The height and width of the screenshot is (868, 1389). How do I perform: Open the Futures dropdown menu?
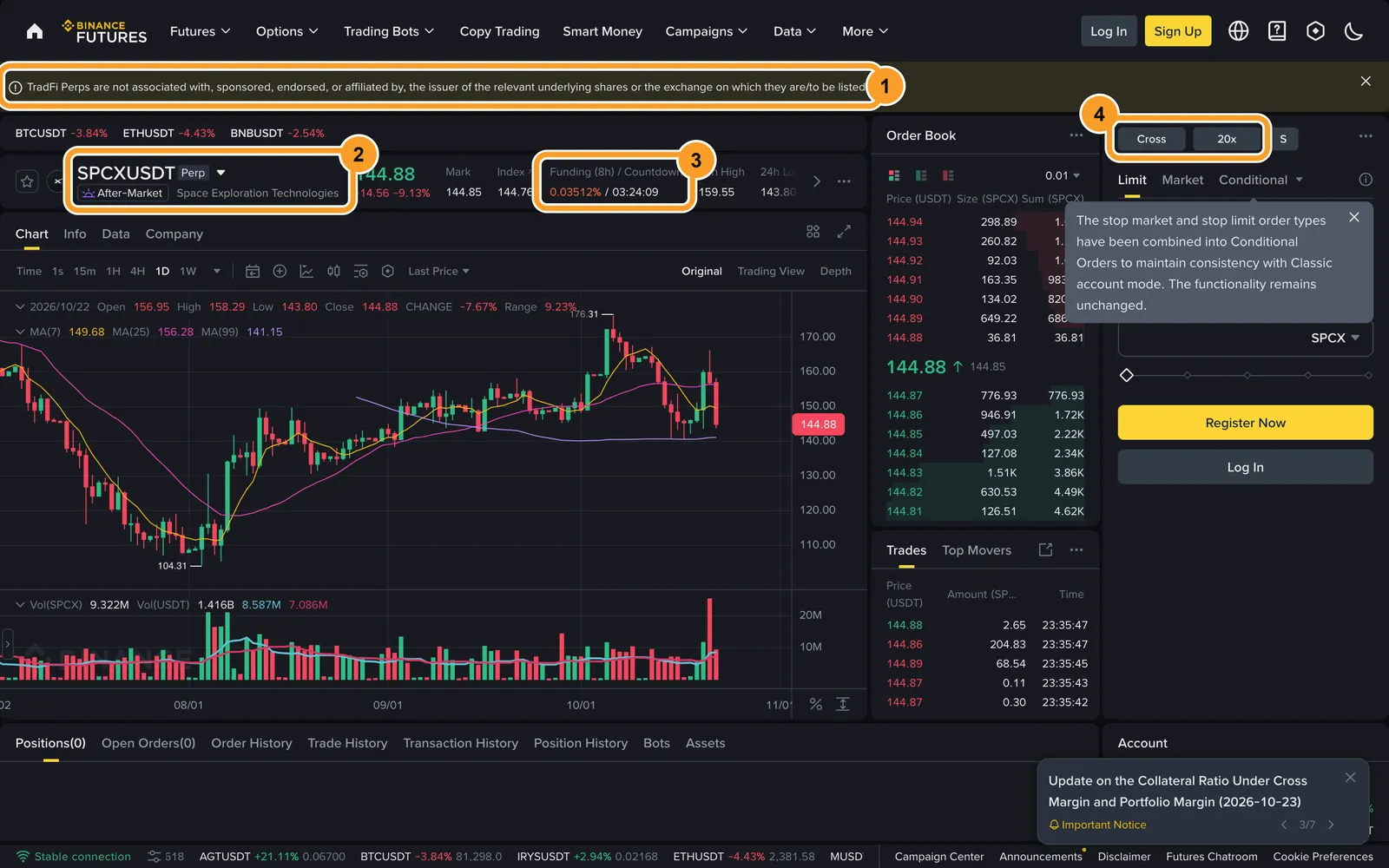pos(201,31)
